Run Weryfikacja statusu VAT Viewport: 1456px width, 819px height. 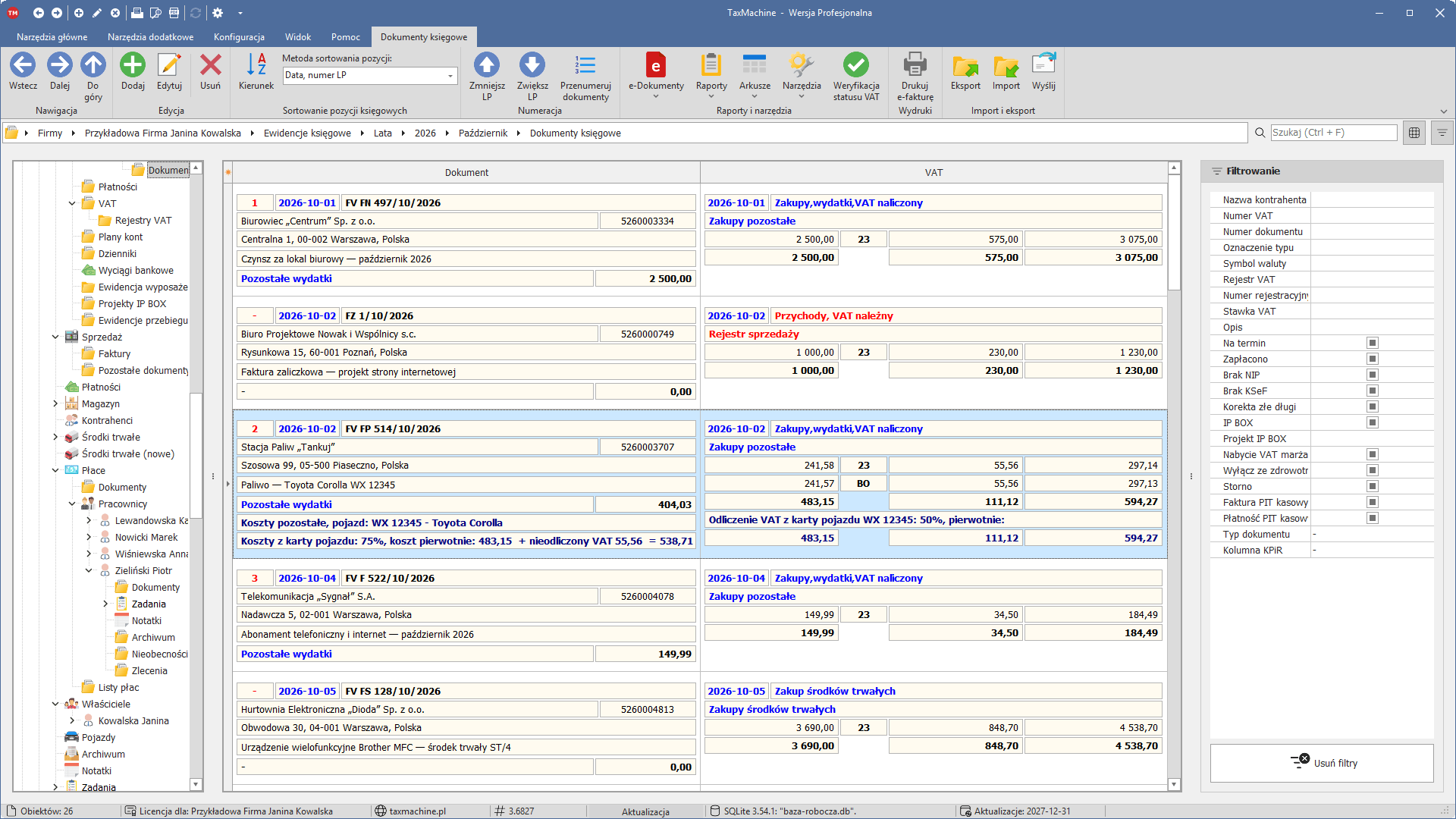[856, 65]
